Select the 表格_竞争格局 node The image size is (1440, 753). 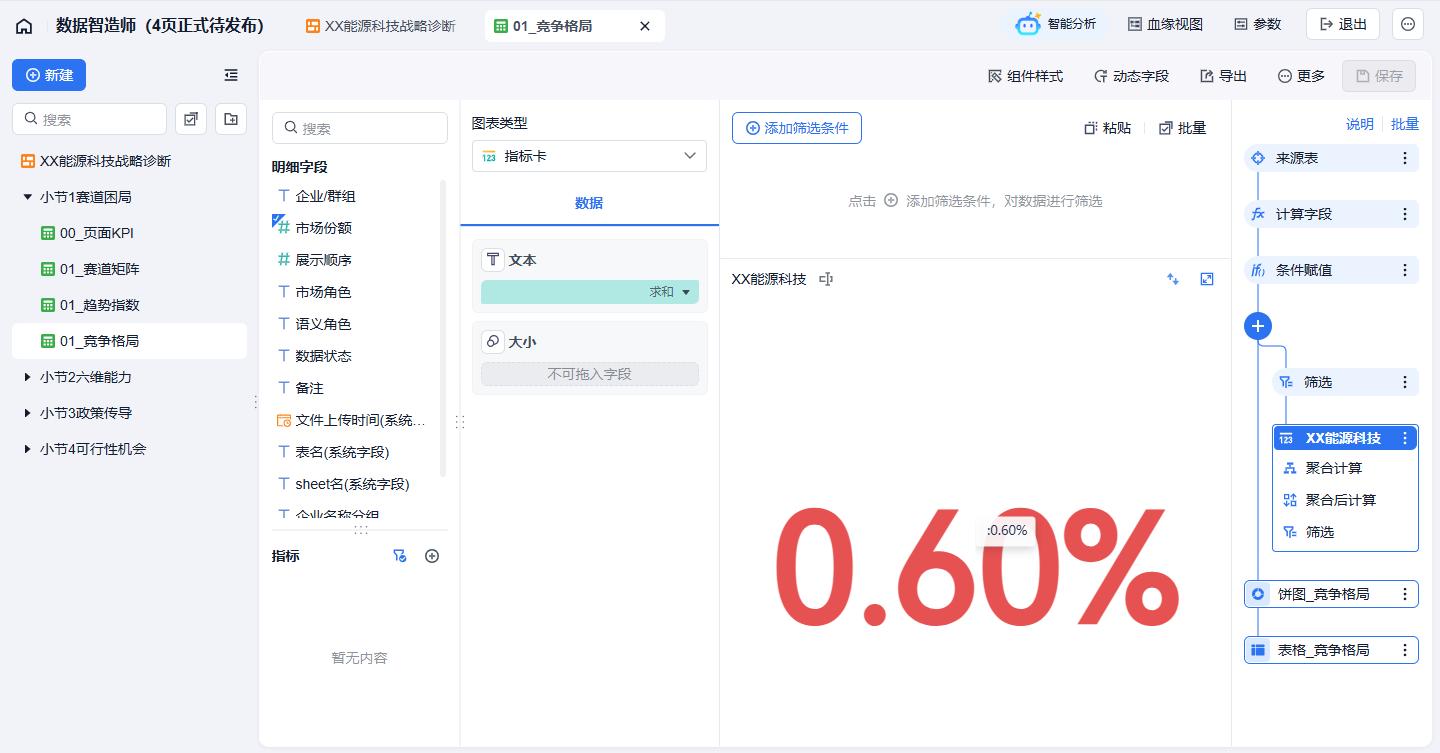1331,650
